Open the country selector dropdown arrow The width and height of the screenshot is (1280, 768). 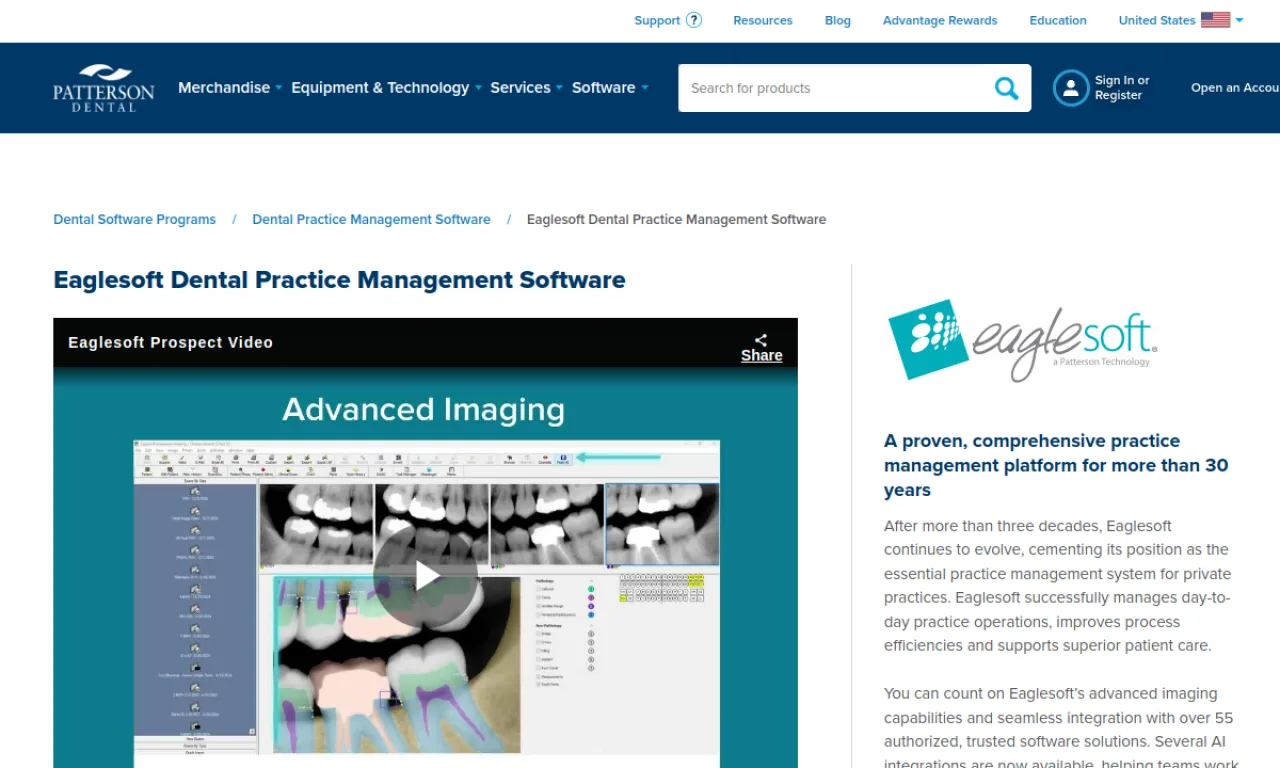[x=1239, y=20]
